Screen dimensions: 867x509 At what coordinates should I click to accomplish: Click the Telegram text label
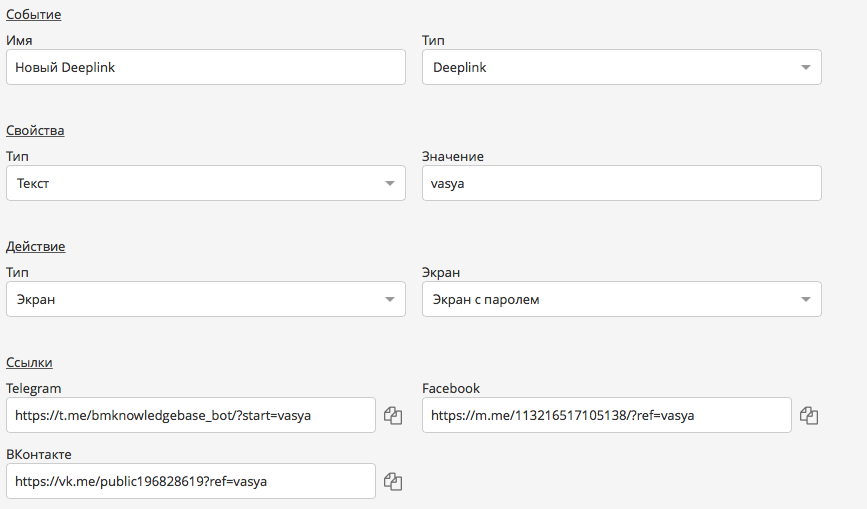point(34,388)
